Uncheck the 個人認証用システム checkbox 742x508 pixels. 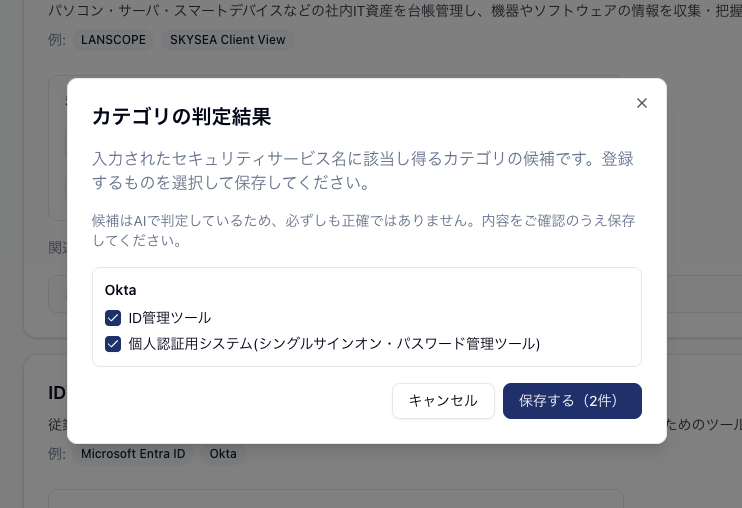(113, 343)
